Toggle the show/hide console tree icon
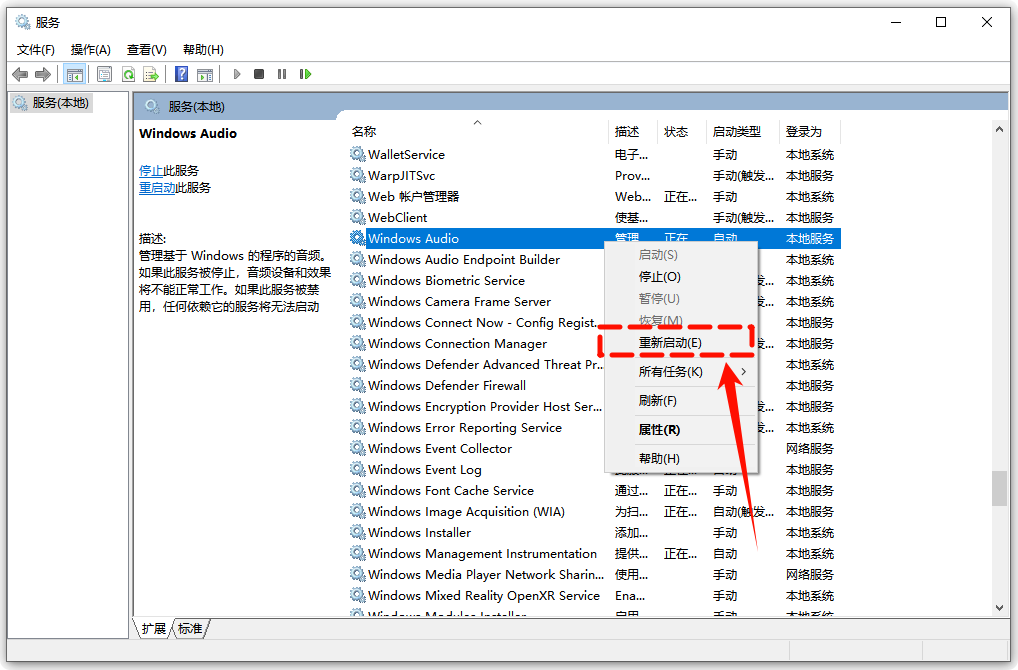Viewport: 1018px width, 670px height. [75, 75]
